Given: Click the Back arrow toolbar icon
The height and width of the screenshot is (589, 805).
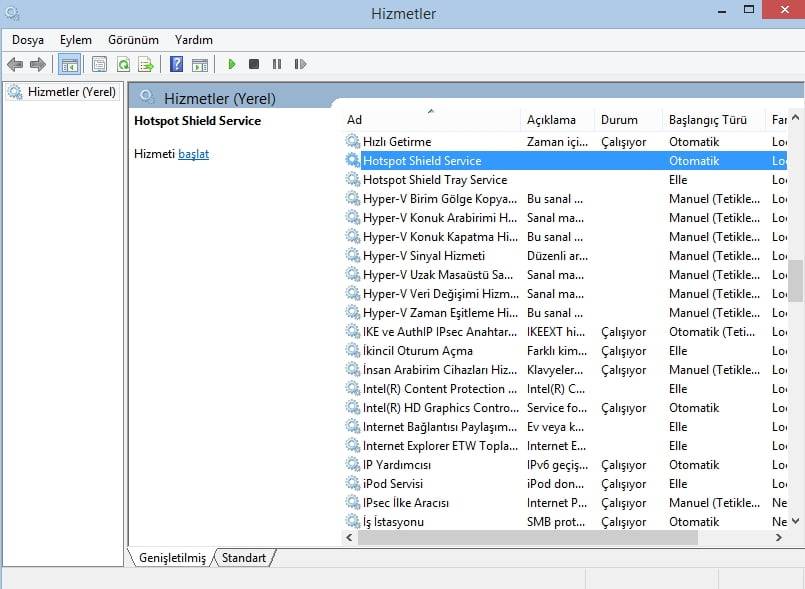Looking at the screenshot, I should point(15,64).
